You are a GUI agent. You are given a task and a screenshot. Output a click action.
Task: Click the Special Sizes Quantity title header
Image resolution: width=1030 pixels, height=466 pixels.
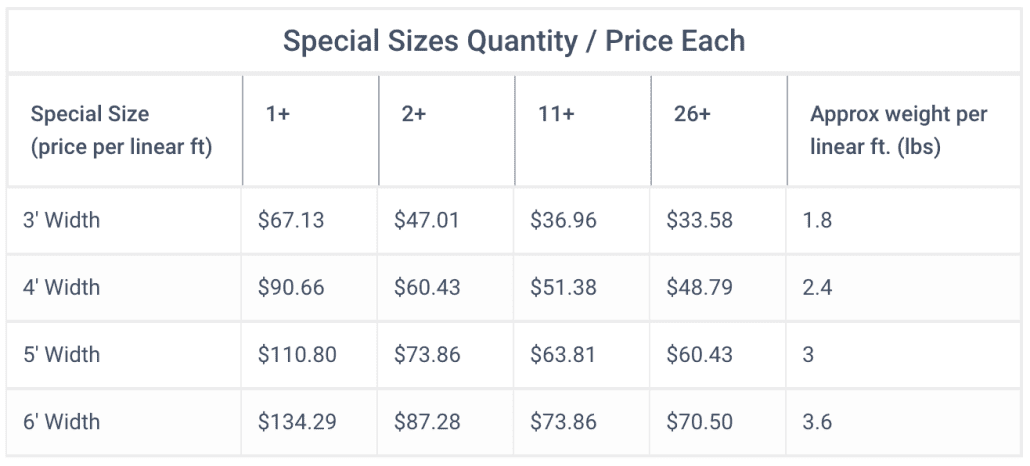tap(514, 41)
